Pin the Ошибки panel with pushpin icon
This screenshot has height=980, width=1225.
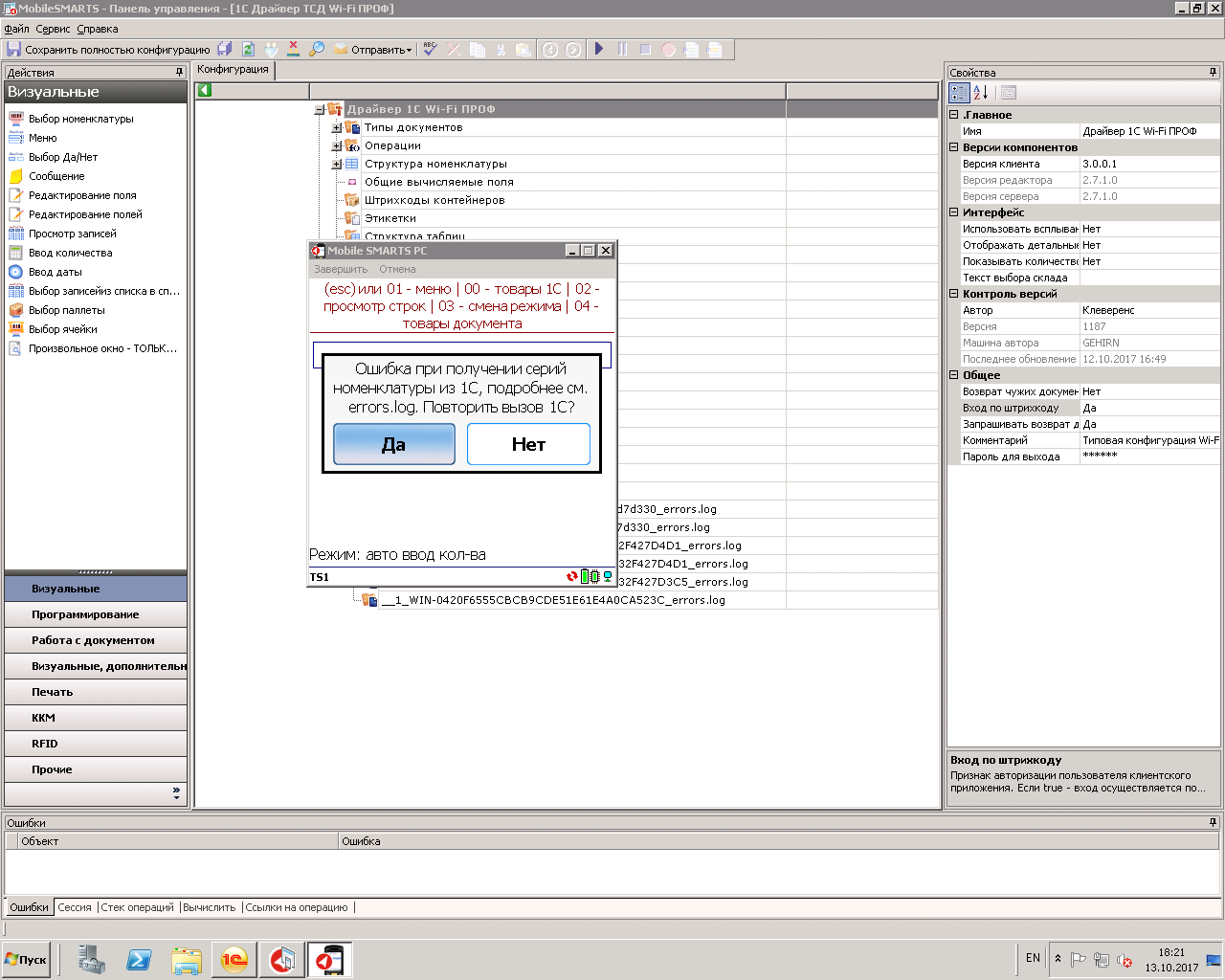pyautogui.click(x=1213, y=822)
